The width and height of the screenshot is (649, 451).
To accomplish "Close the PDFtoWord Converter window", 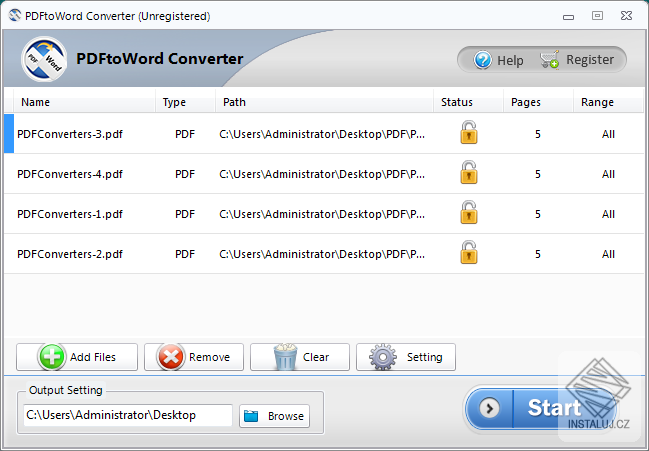I will click(x=626, y=16).
